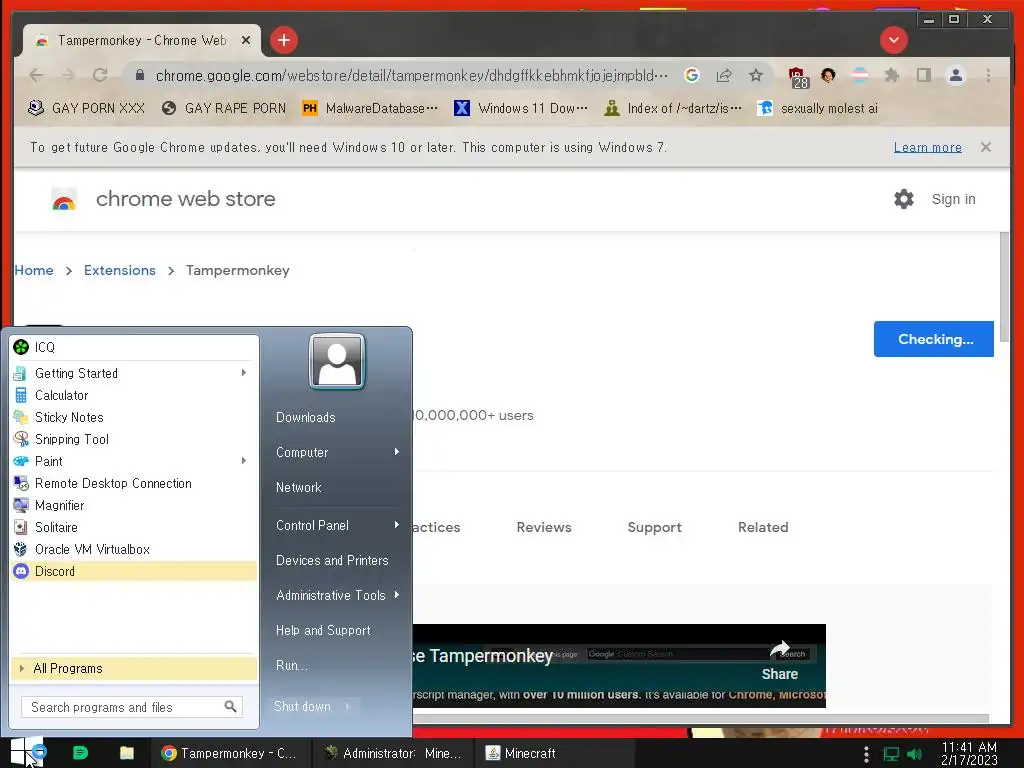Open Windows 11 Dow… bookmark
The width and height of the screenshot is (1024, 768).
[x=521, y=108]
